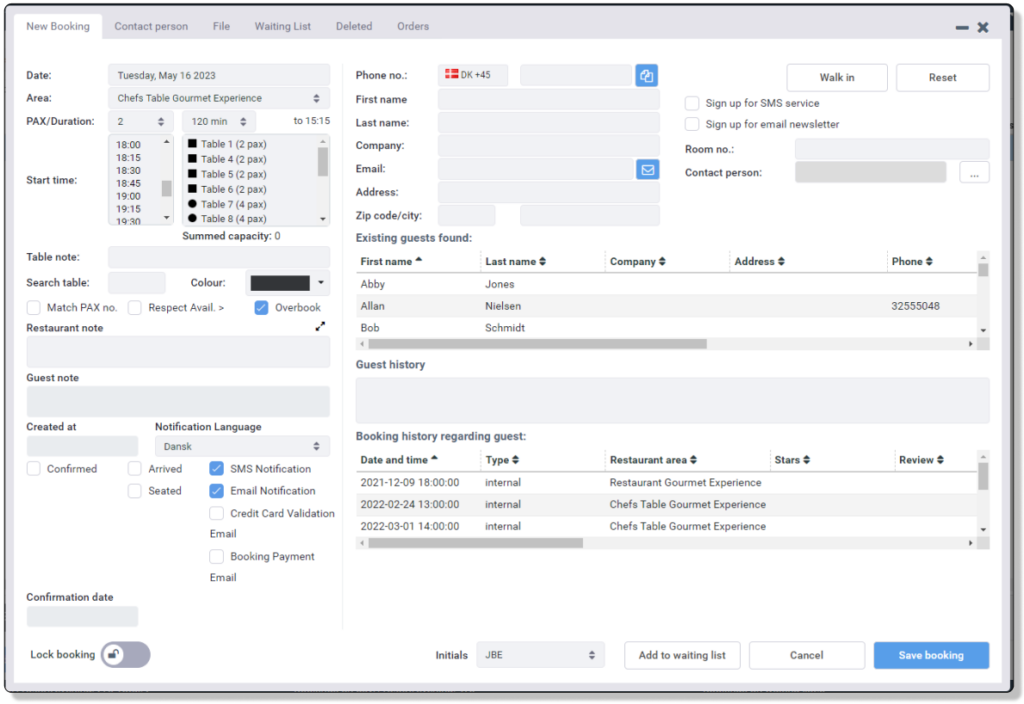1024x704 pixels.
Task: Open the File tab
Action: pos(221,26)
